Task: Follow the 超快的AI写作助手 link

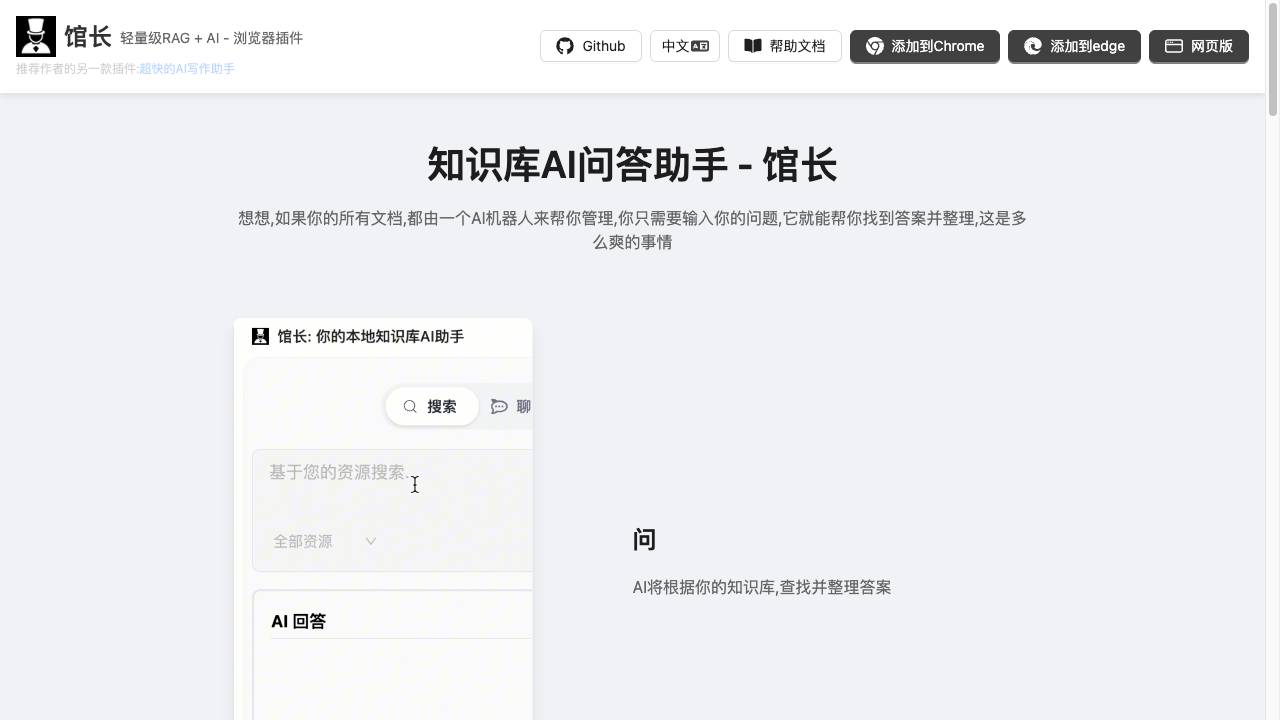Action: (x=187, y=69)
